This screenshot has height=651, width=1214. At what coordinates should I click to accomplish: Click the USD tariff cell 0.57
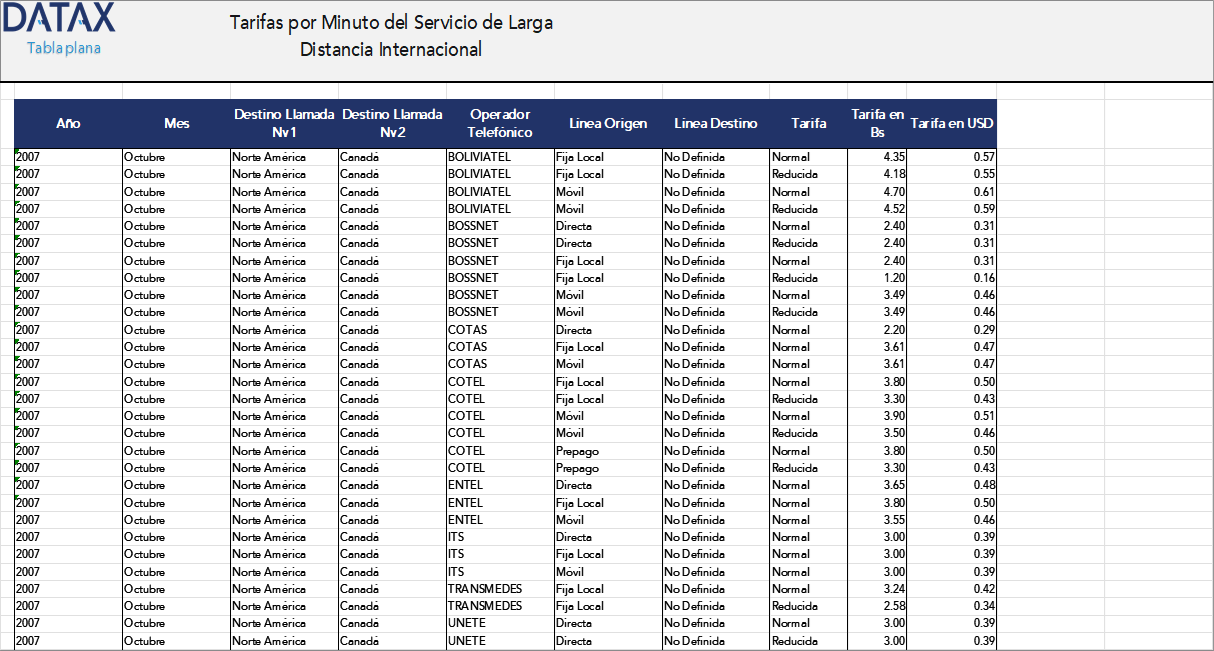click(952, 157)
